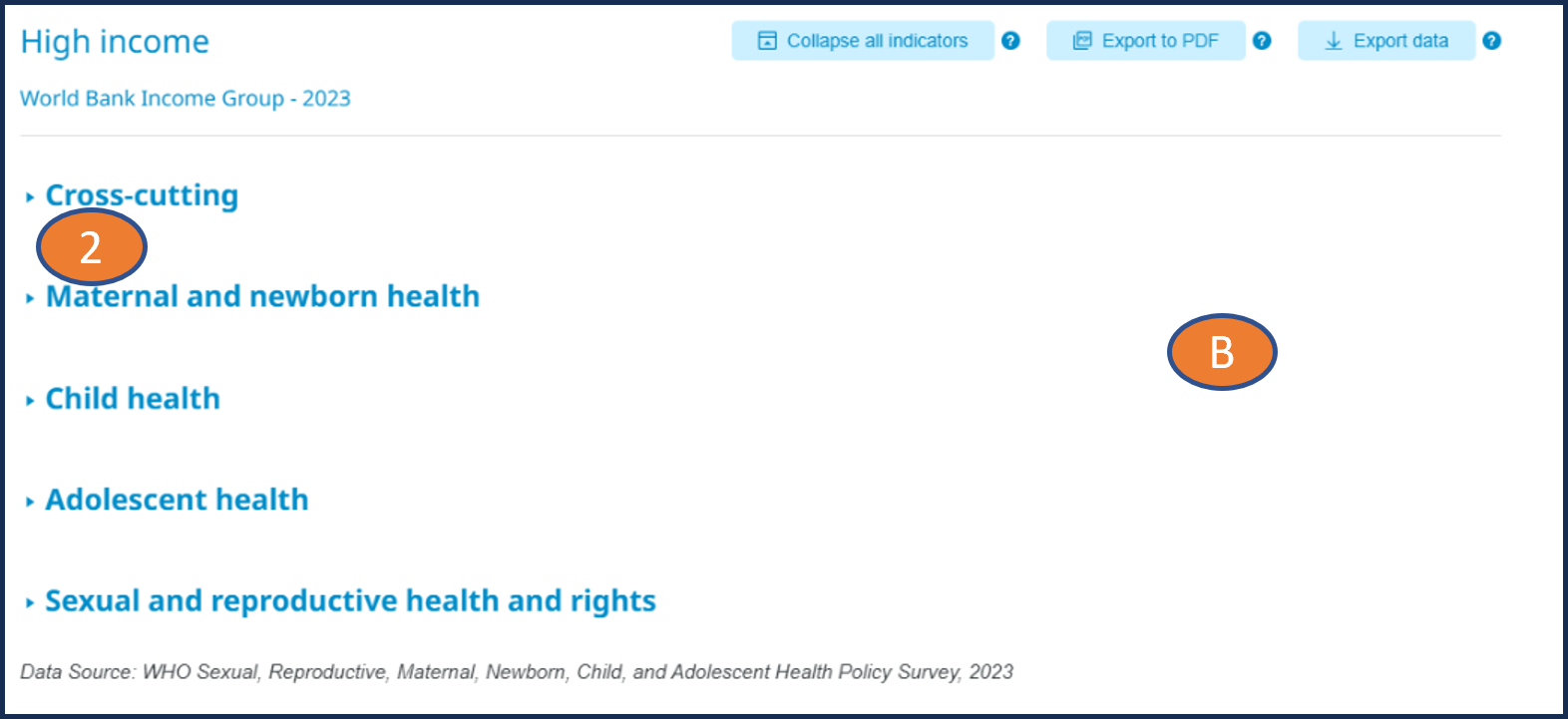Expand the Cross-cutting triangle arrow

pos(30,197)
